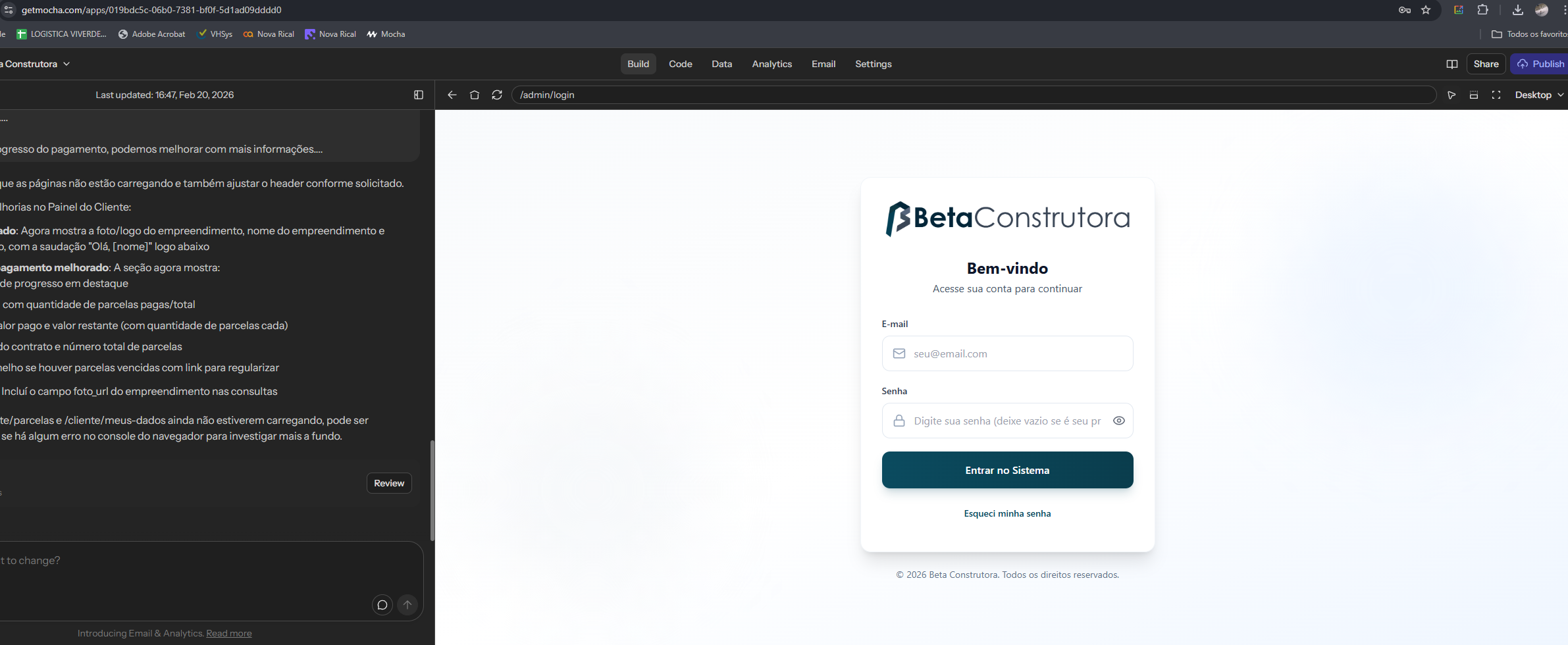Open the Analytics tab

[771, 64]
